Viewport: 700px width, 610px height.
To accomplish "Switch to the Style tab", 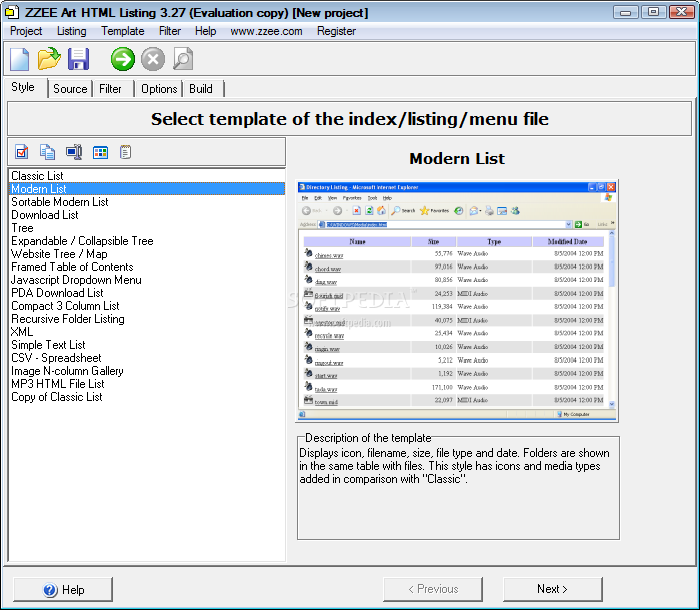I will 23,87.
